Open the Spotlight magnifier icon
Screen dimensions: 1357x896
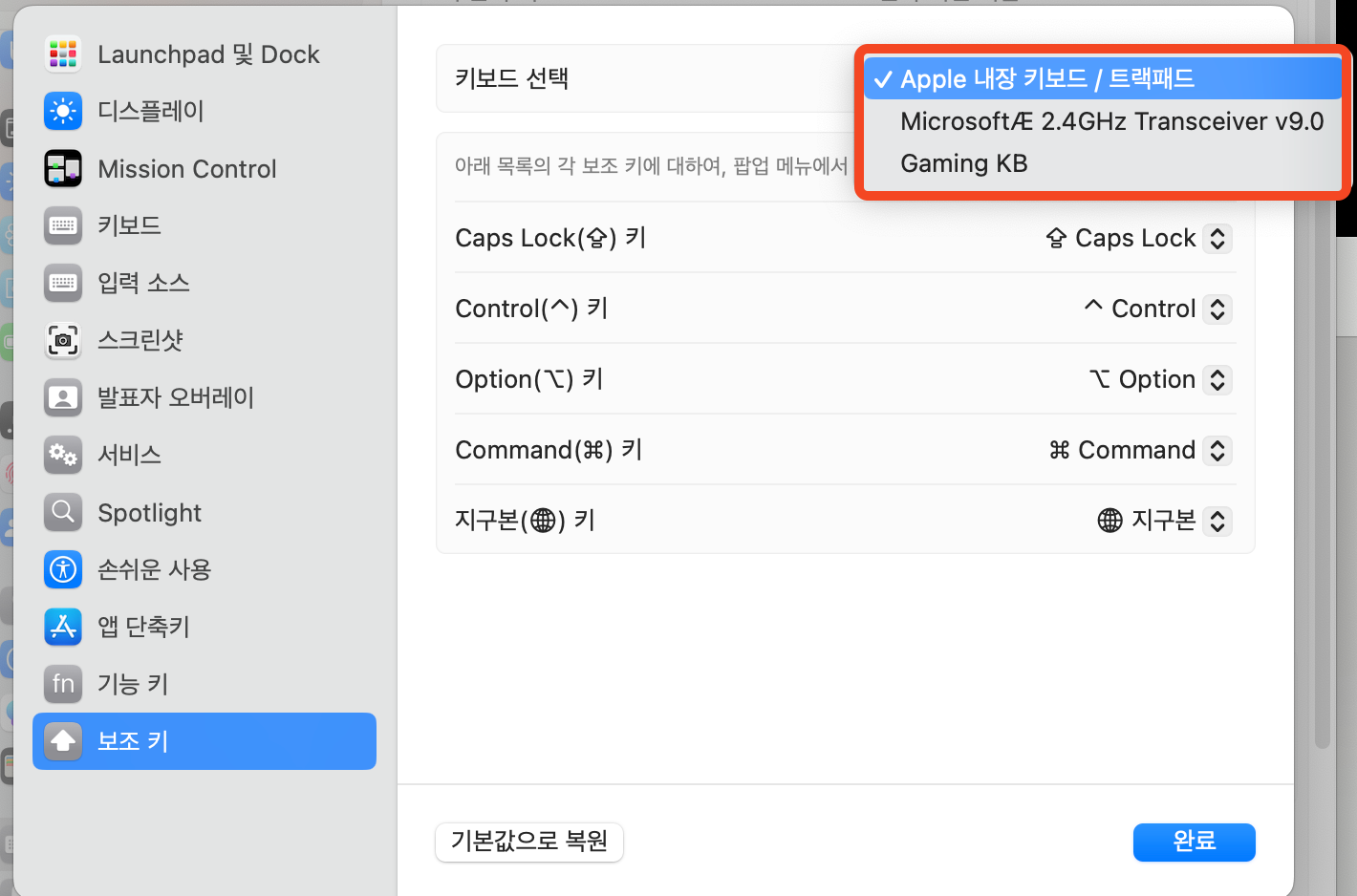(62, 512)
